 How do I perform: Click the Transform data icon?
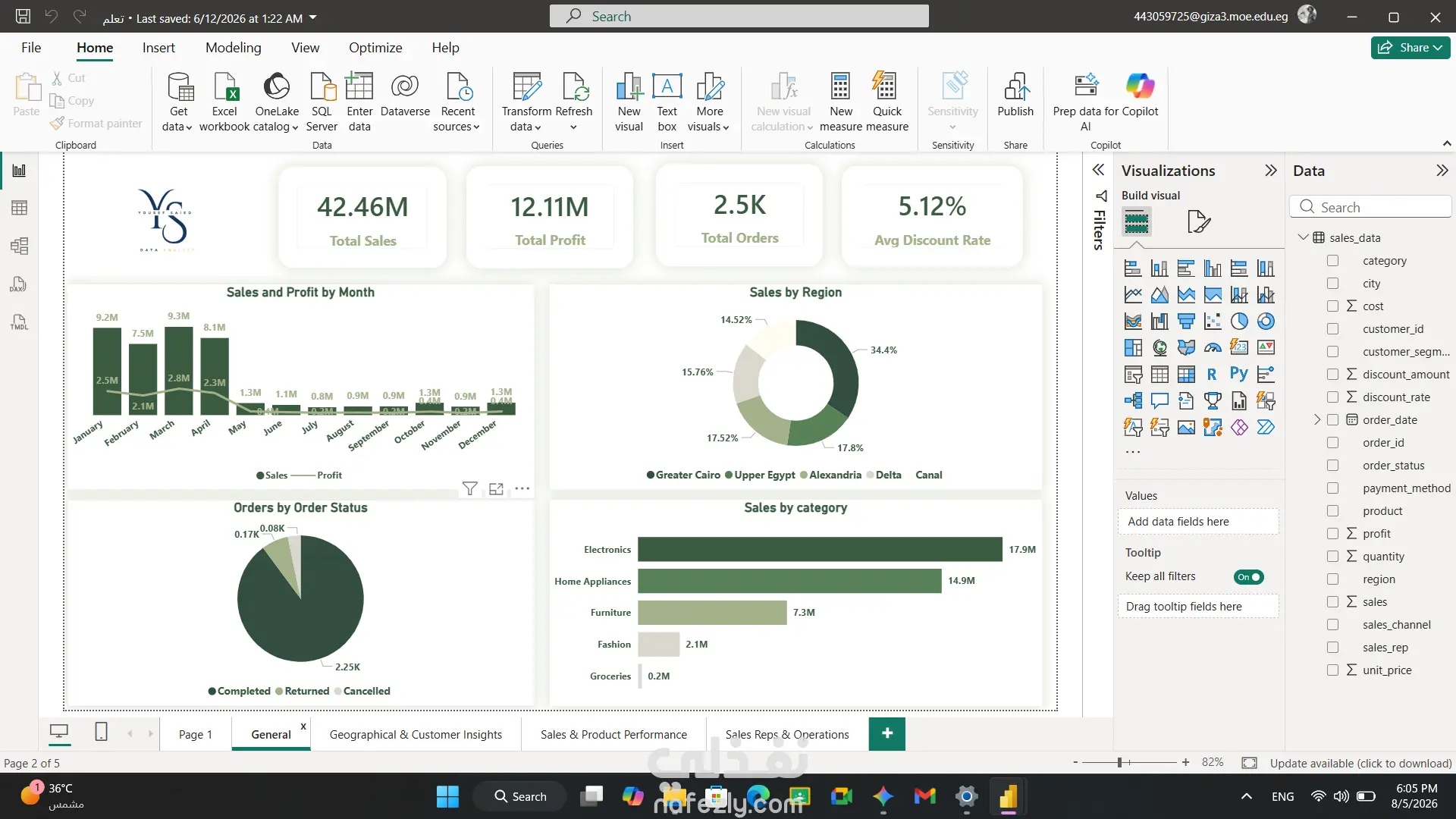[x=526, y=102]
